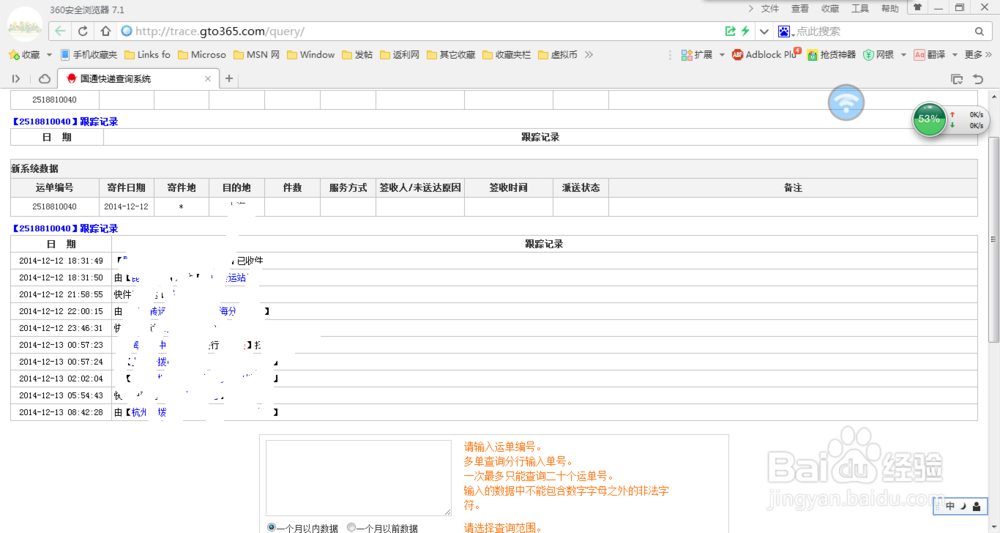This screenshot has height=533, width=1000.
Task: Click the waybill number input textarea
Action: 358,478
